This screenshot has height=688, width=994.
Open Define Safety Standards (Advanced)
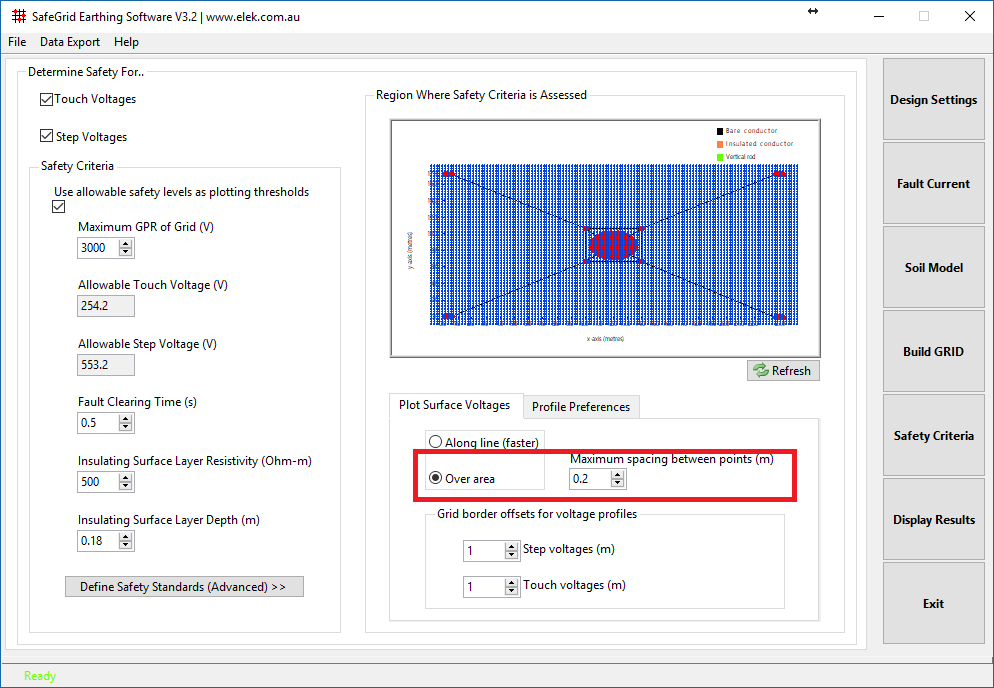184,586
